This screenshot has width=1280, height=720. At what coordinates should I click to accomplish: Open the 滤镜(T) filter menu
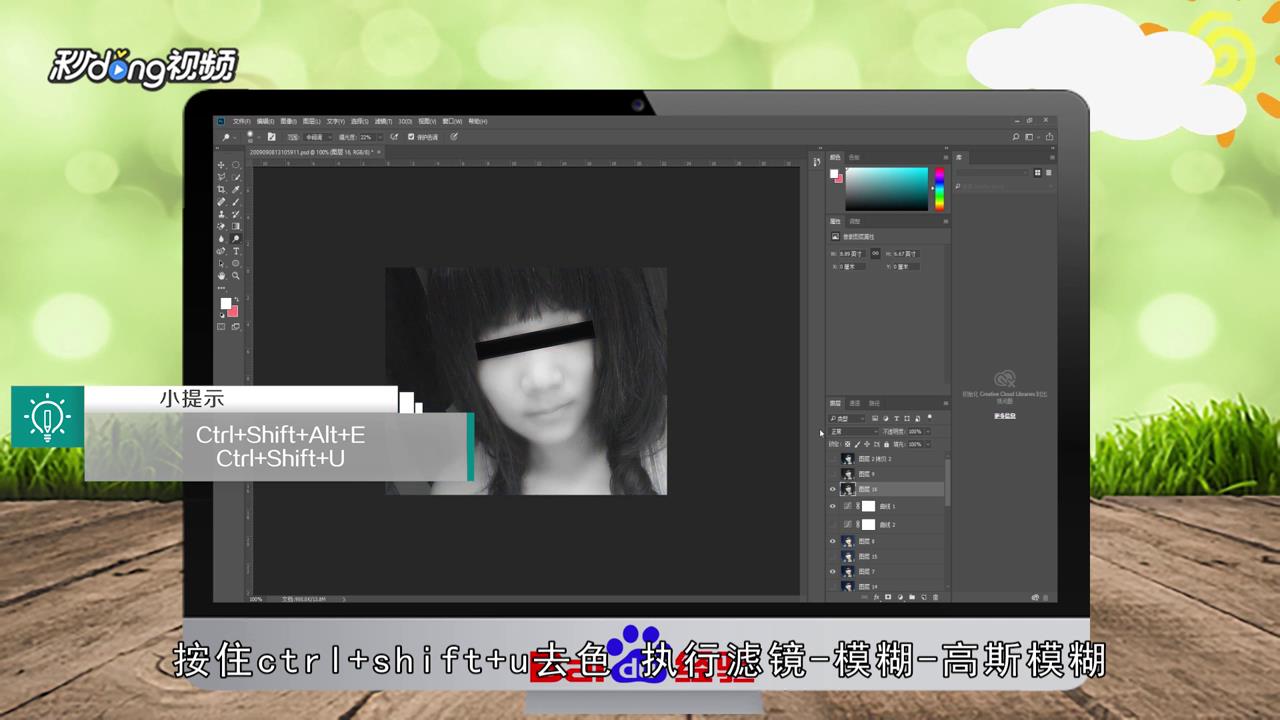[x=382, y=121]
